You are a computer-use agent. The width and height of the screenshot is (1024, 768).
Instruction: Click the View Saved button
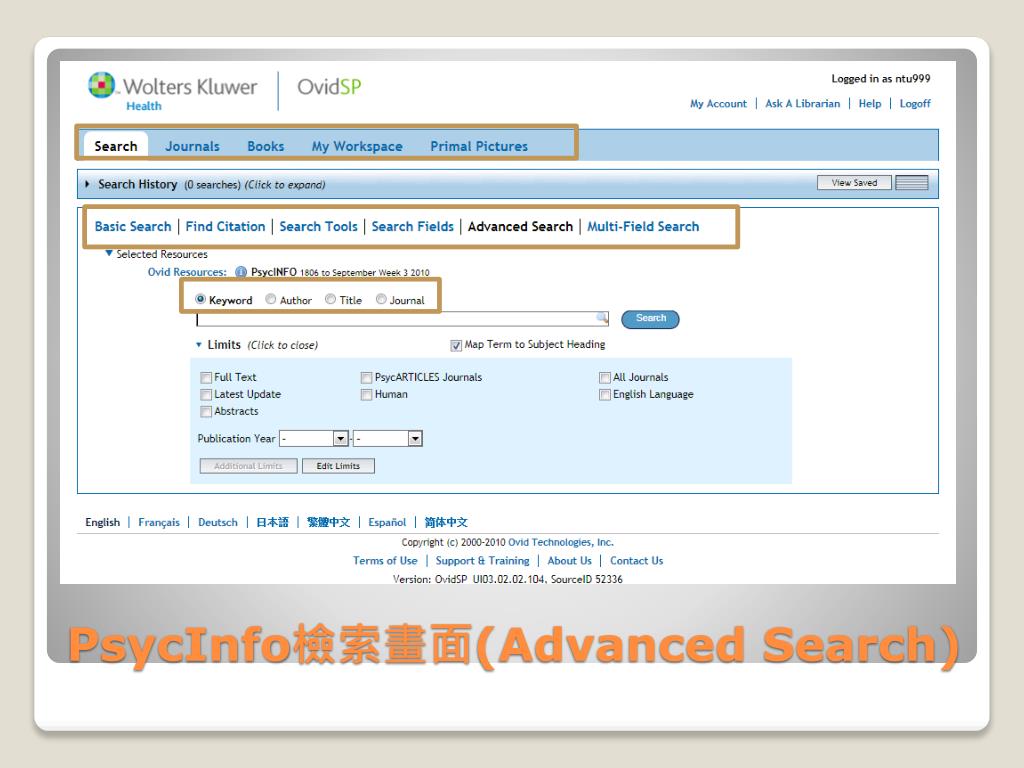tap(854, 183)
